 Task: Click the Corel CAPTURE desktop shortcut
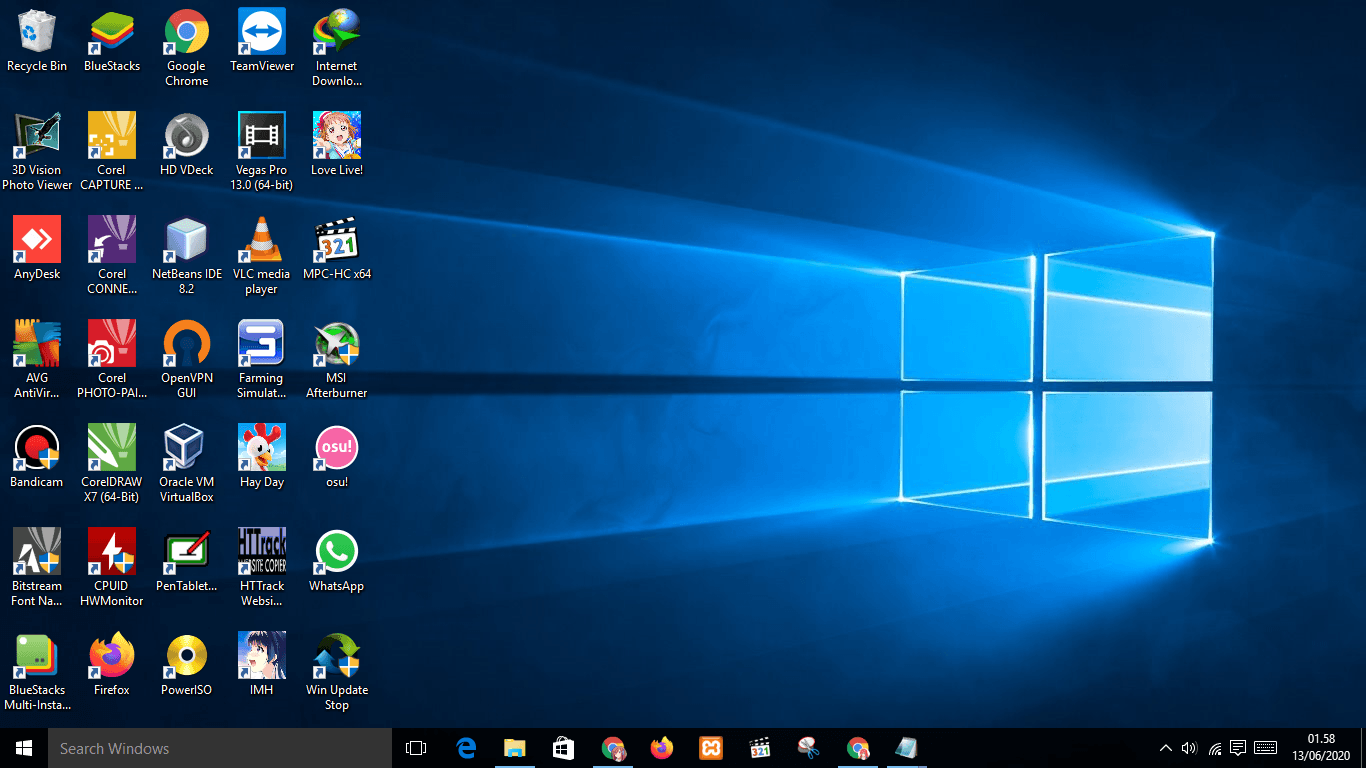[112, 151]
